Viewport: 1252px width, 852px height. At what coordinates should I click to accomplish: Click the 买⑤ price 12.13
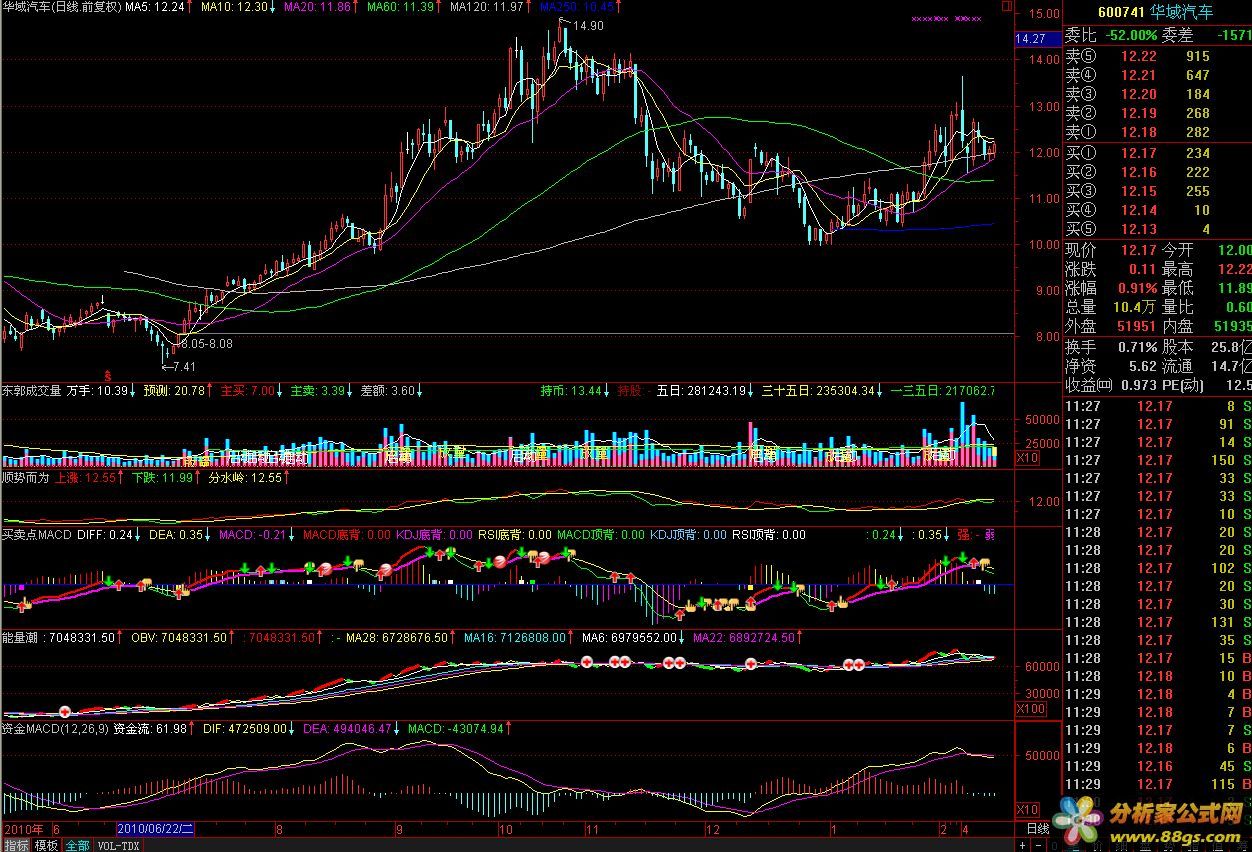(1138, 229)
